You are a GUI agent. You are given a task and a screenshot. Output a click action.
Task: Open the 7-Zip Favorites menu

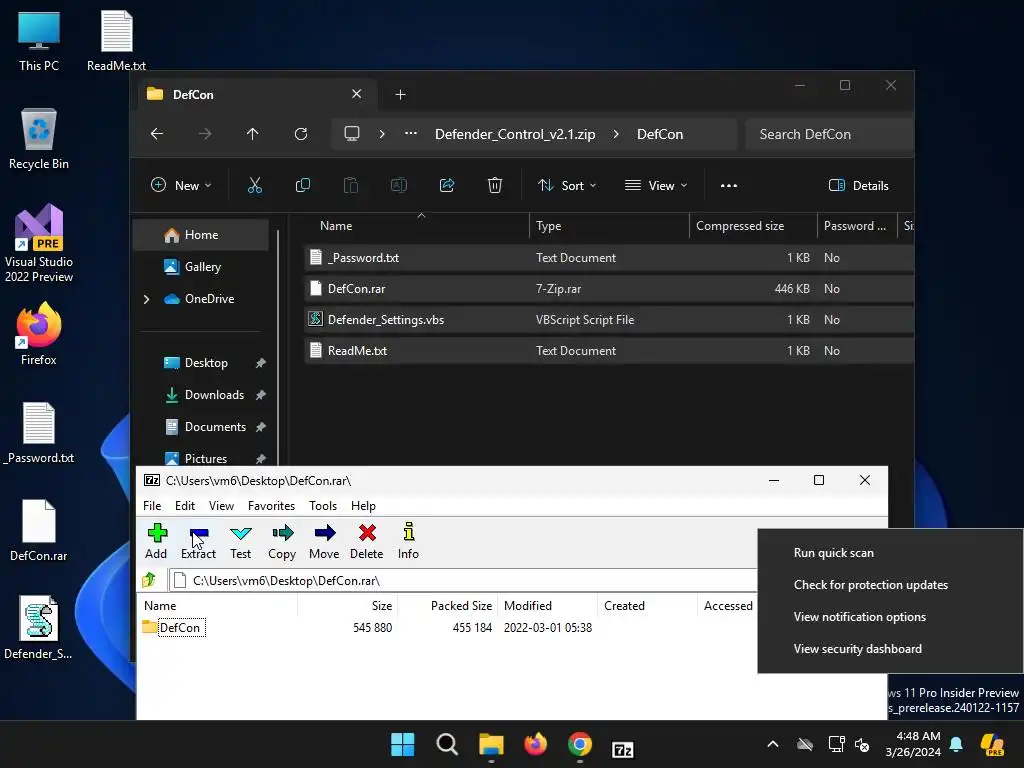click(271, 505)
